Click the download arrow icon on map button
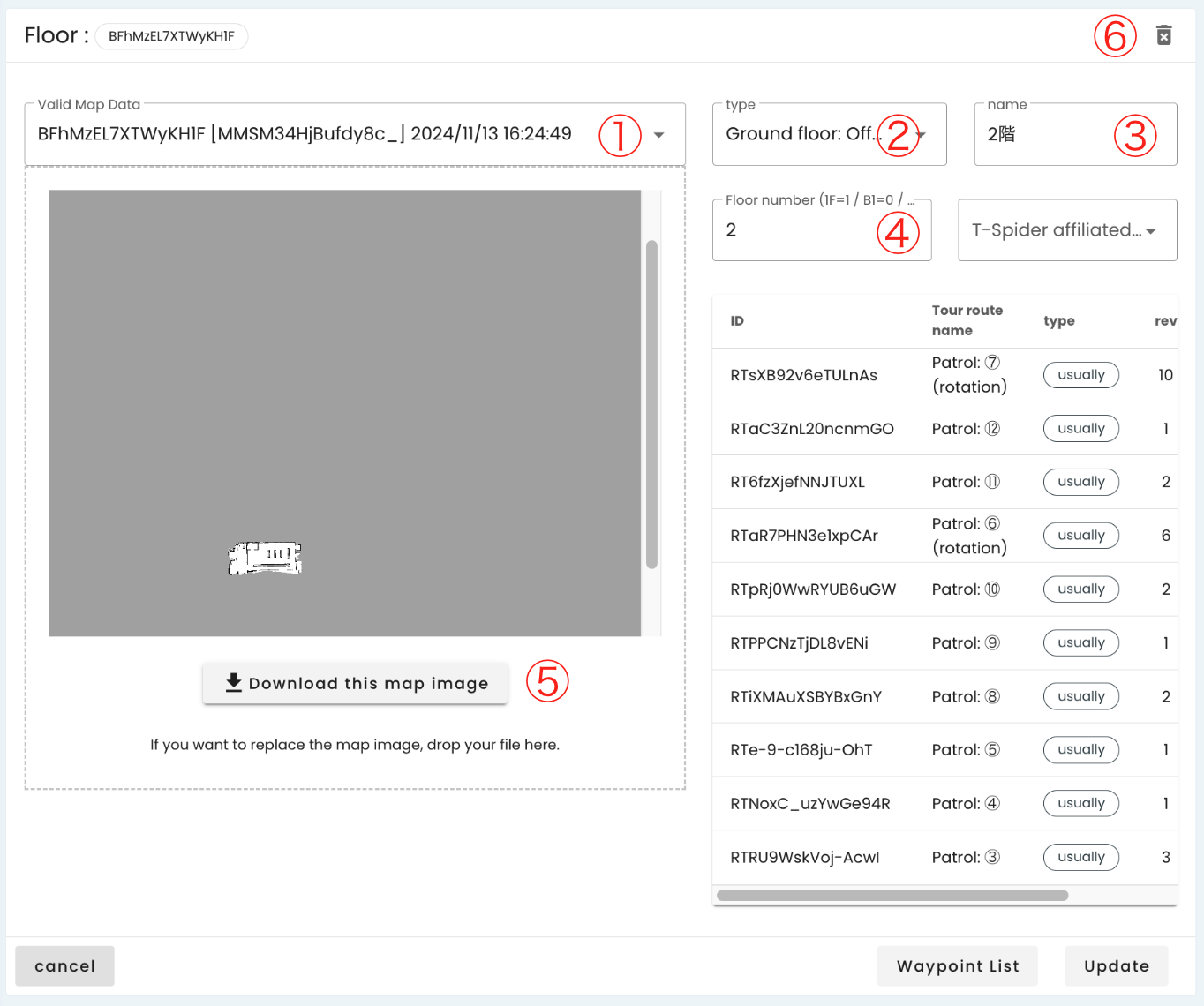This screenshot has height=1006, width=1204. click(233, 683)
